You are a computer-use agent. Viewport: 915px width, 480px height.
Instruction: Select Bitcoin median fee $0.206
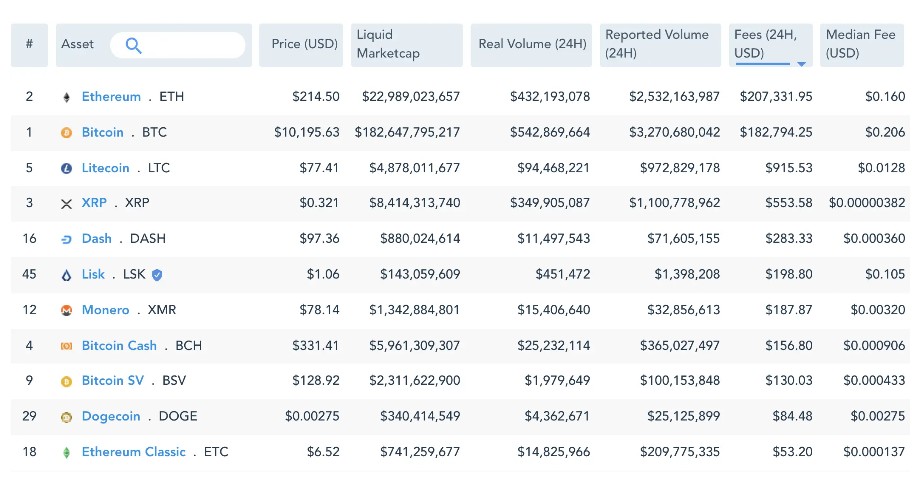tap(885, 132)
